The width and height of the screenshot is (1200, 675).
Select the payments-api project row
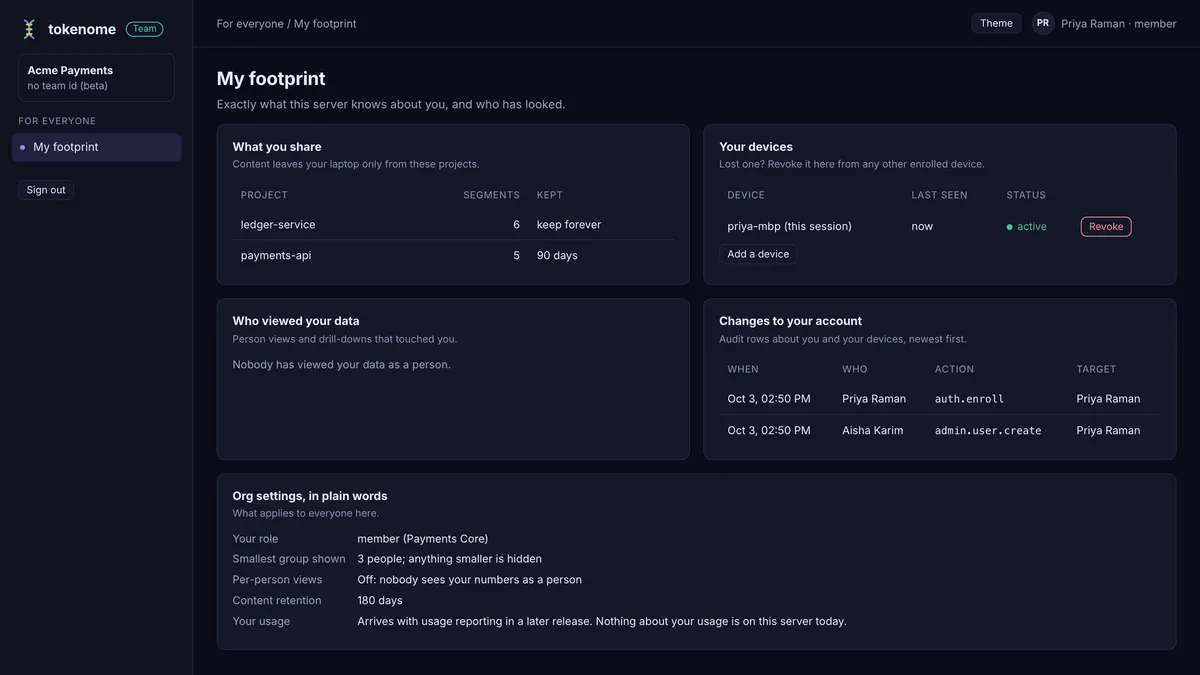pyautogui.click(x=453, y=255)
